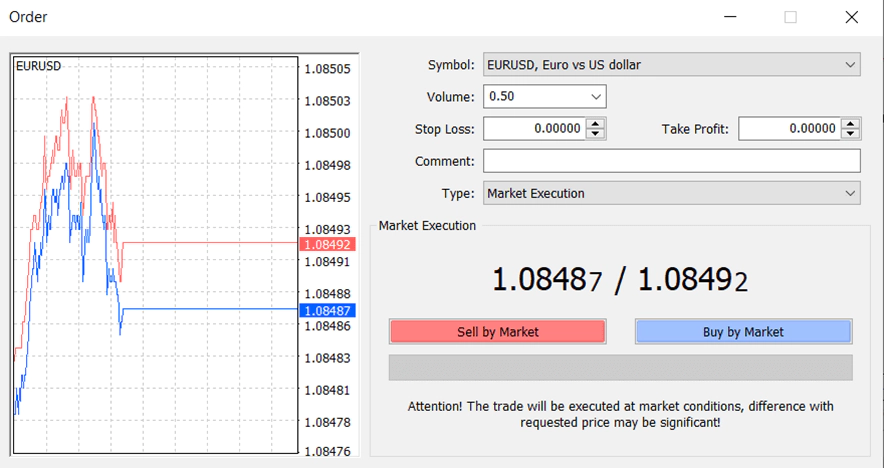The image size is (884, 468).
Task: Decrease Stop Loss with the down arrow
Action: tap(595, 134)
